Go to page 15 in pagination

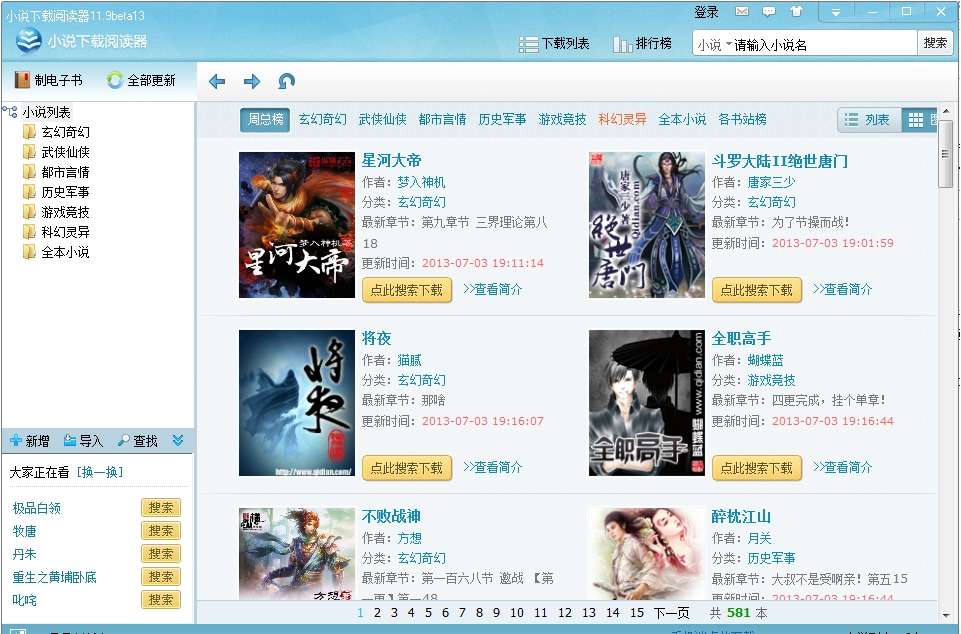[x=637, y=613]
